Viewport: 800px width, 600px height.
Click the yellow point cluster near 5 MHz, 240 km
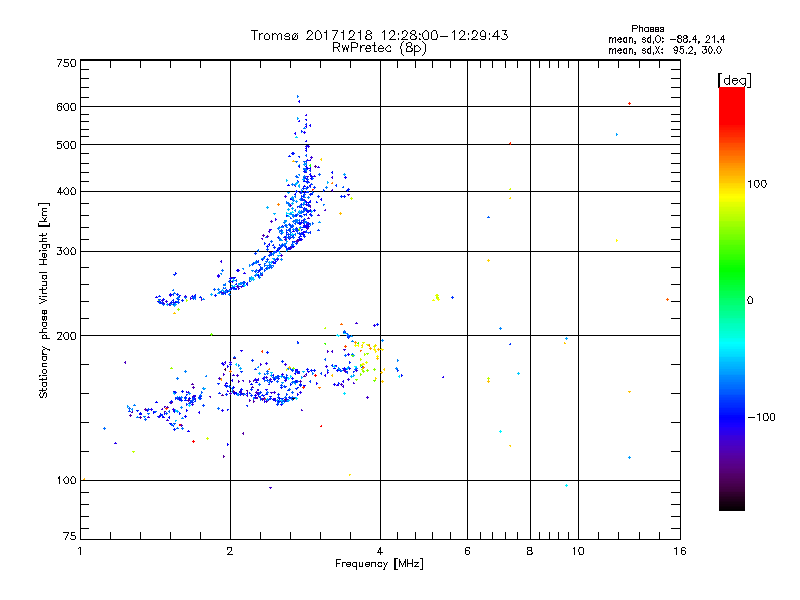436,297
